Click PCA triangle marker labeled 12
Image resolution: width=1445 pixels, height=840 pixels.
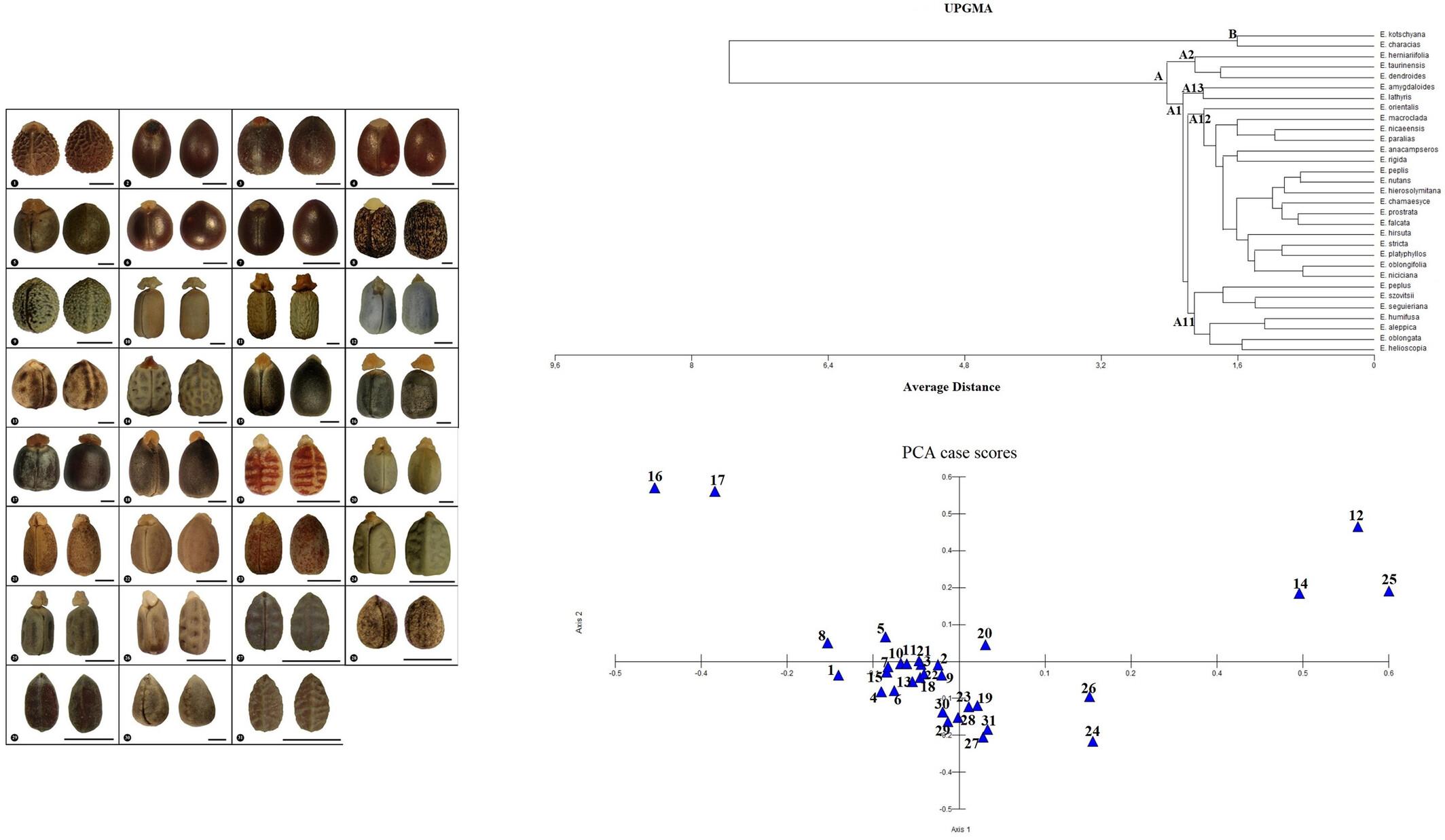(x=1357, y=527)
